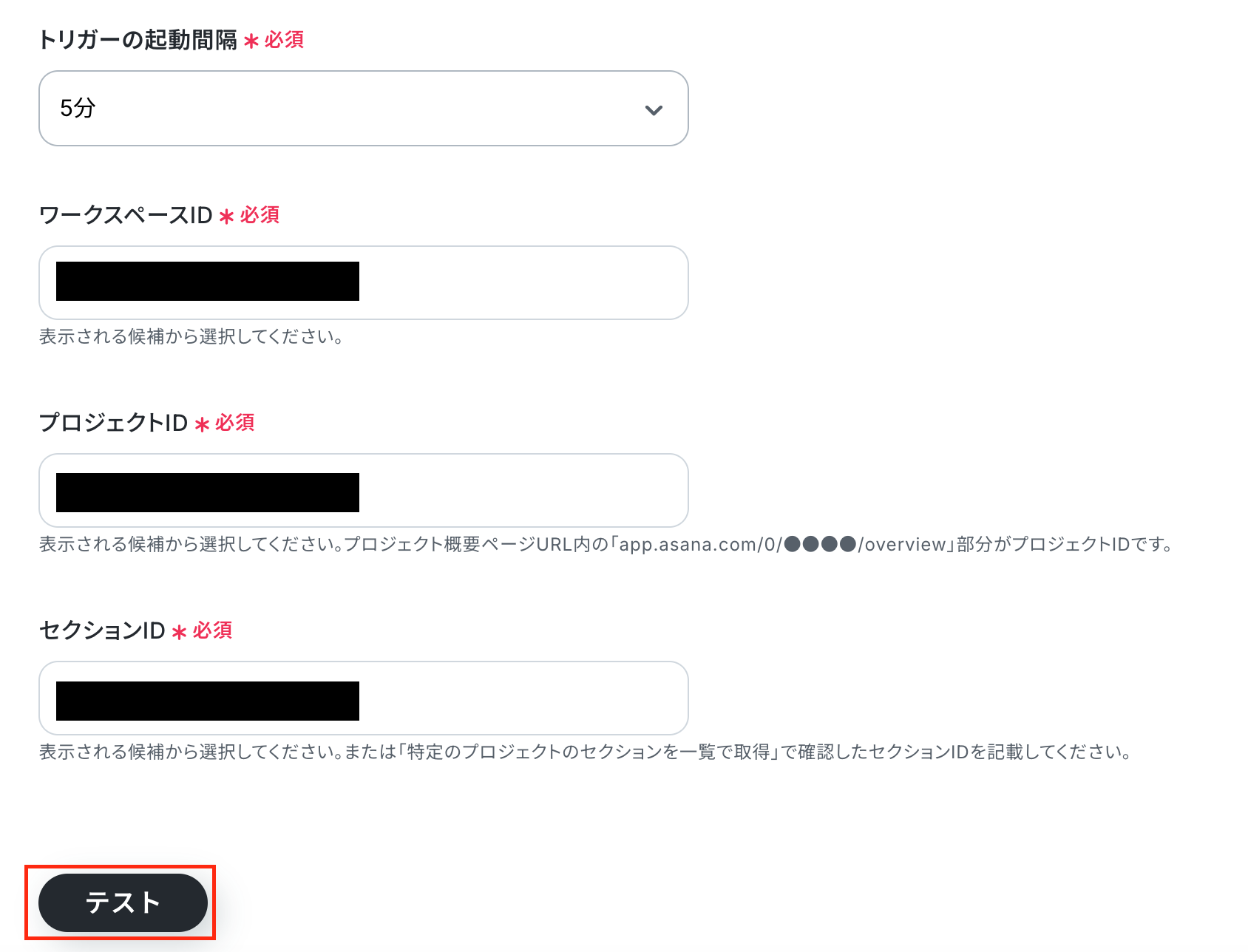
Task: Click the トリガーの起動間隔 label
Action: click(x=138, y=40)
